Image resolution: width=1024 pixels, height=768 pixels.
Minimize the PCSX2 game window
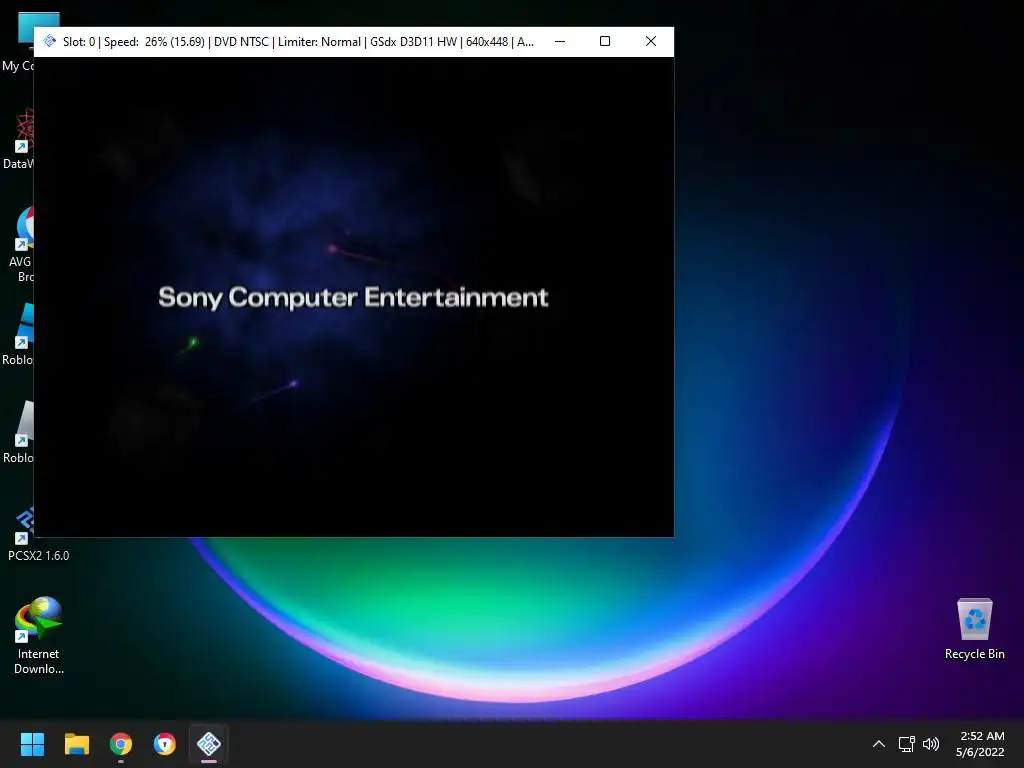(x=560, y=41)
